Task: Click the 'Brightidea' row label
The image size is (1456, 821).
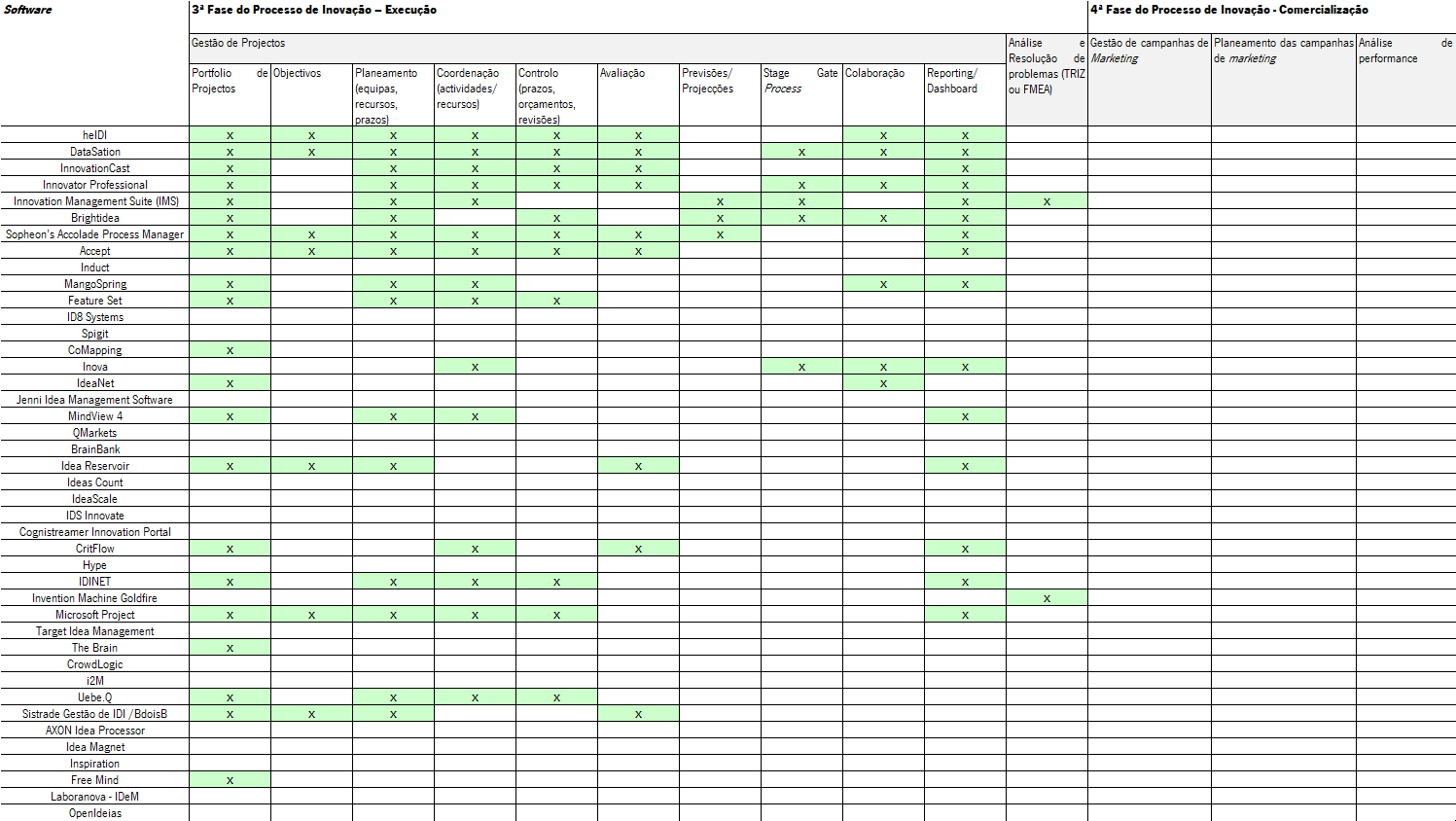Action: point(95,218)
